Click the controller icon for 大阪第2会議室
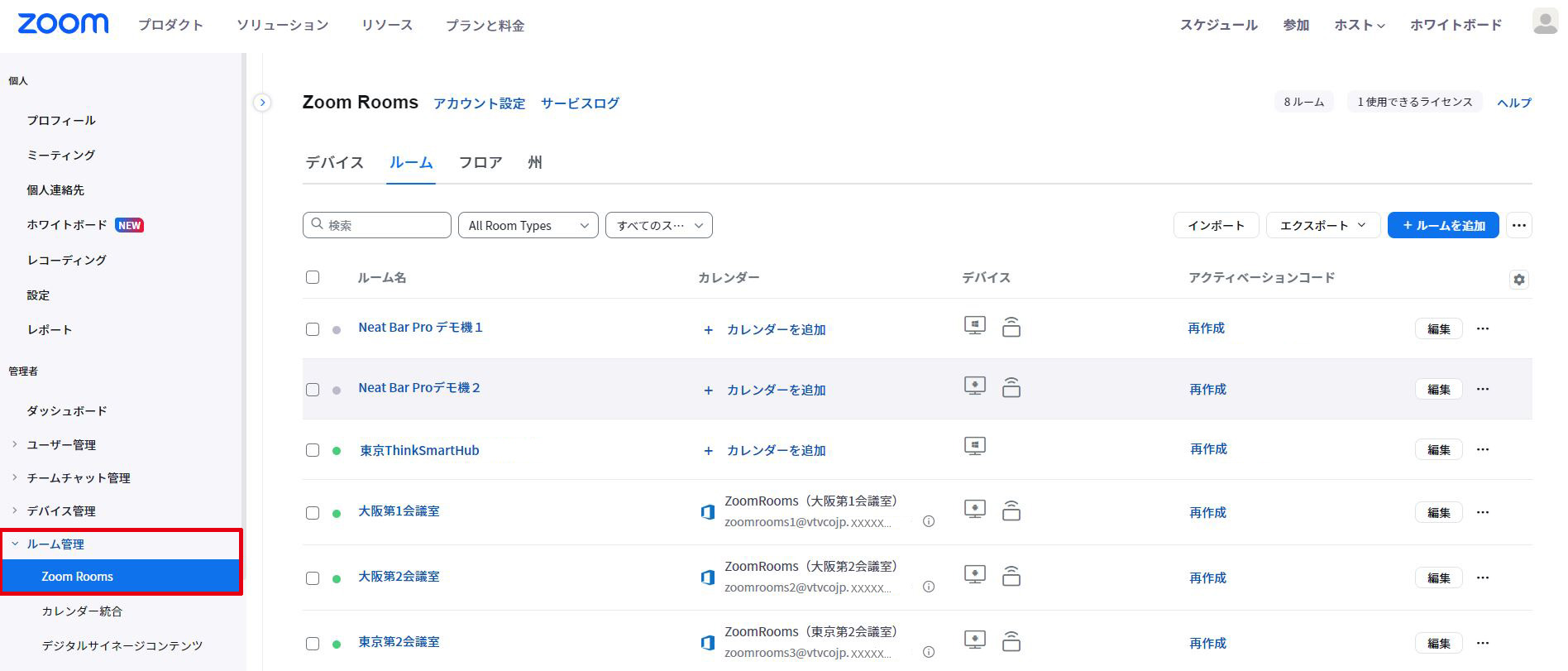Viewport: 1568px width, 671px height. pos(1011,576)
